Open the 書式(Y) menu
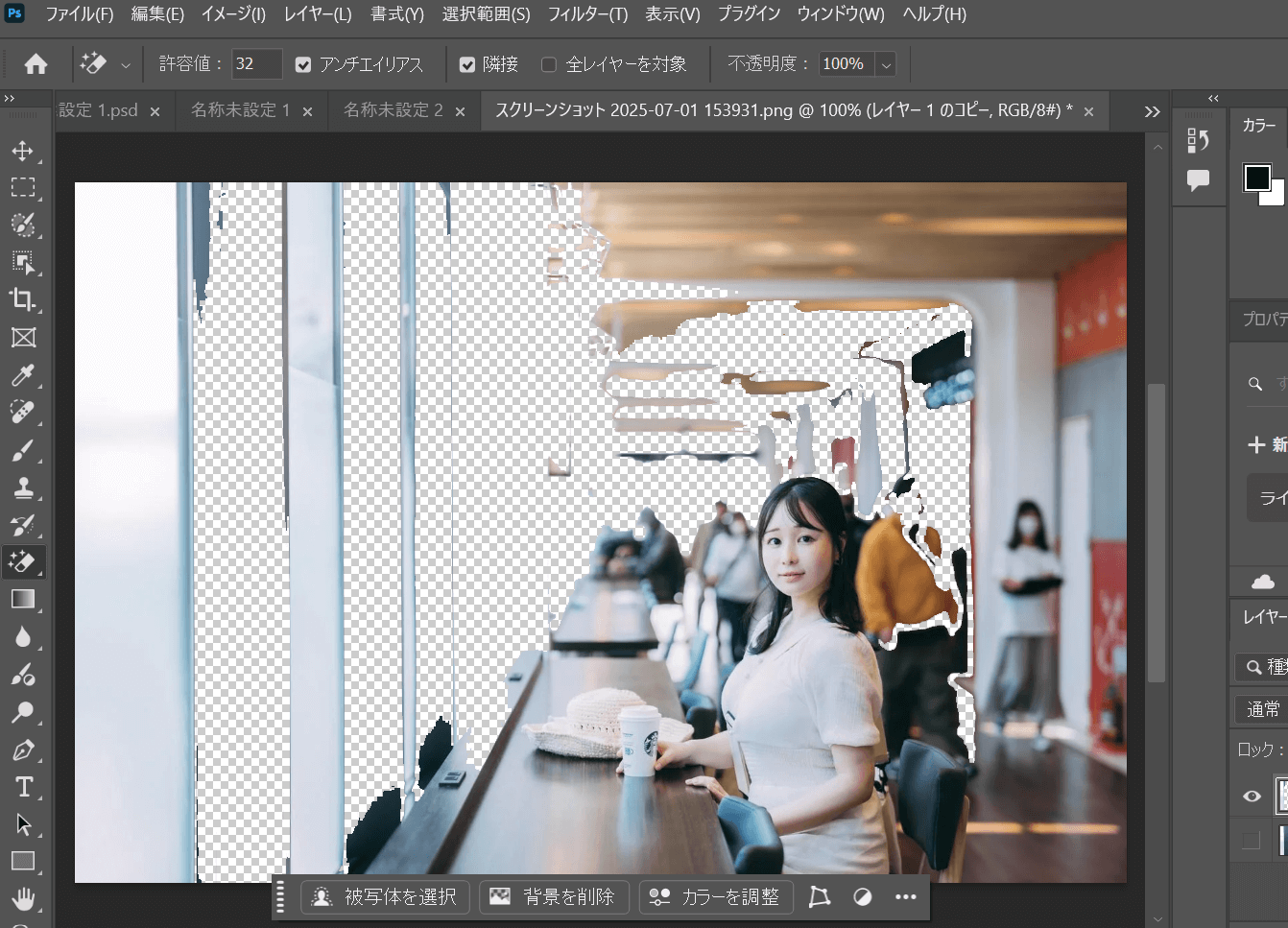Image resolution: width=1288 pixels, height=928 pixels. tap(397, 14)
